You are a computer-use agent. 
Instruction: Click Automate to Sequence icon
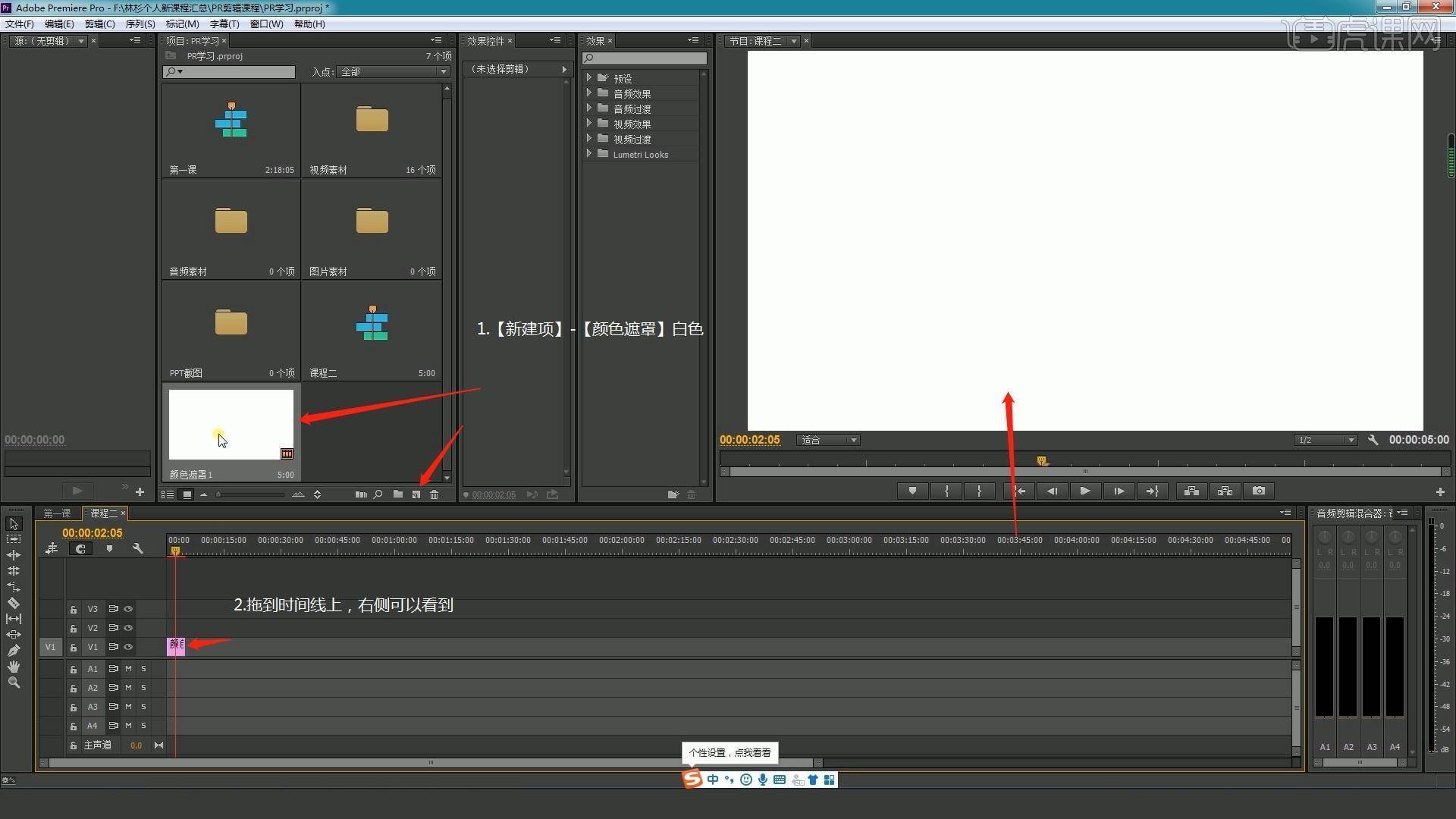coord(360,494)
